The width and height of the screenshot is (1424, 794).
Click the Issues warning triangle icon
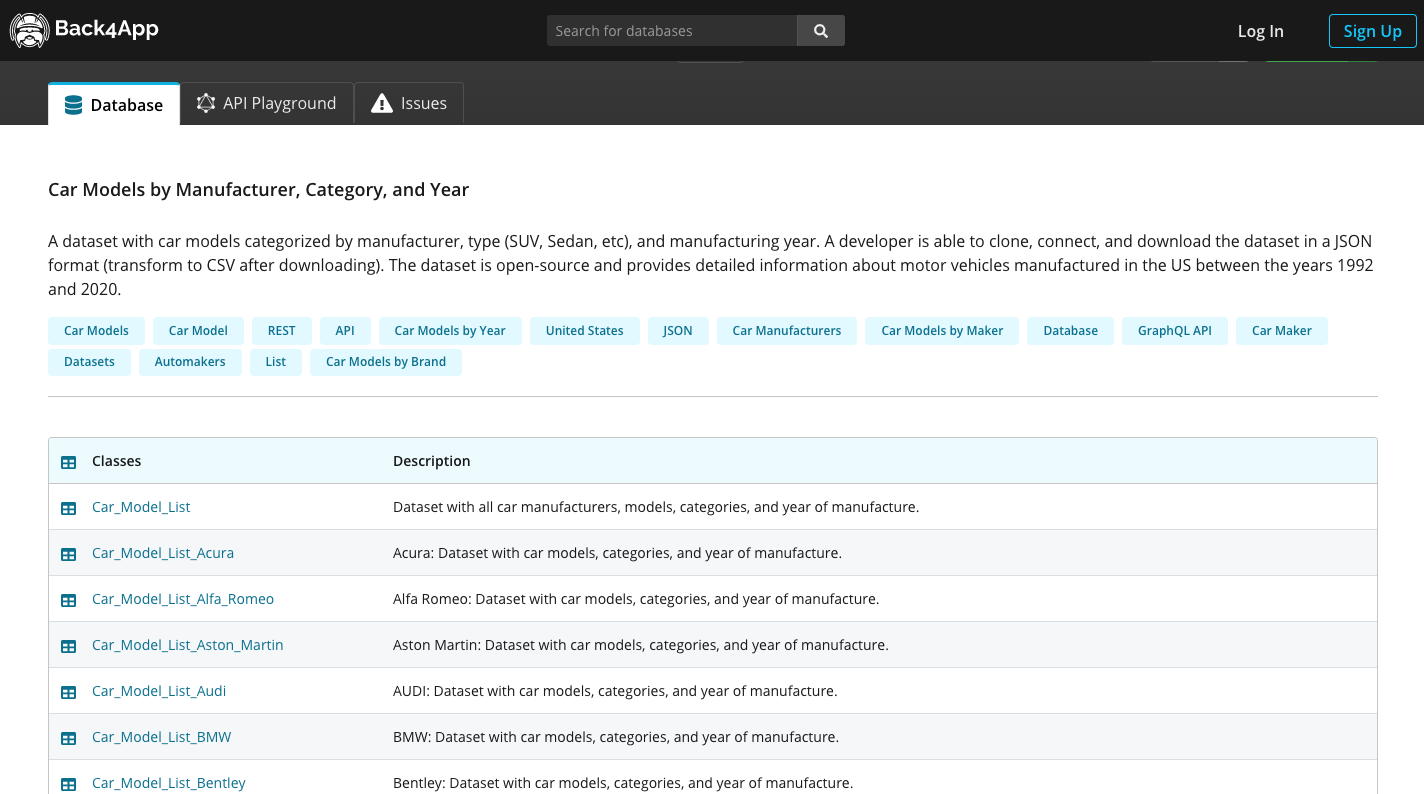click(382, 103)
